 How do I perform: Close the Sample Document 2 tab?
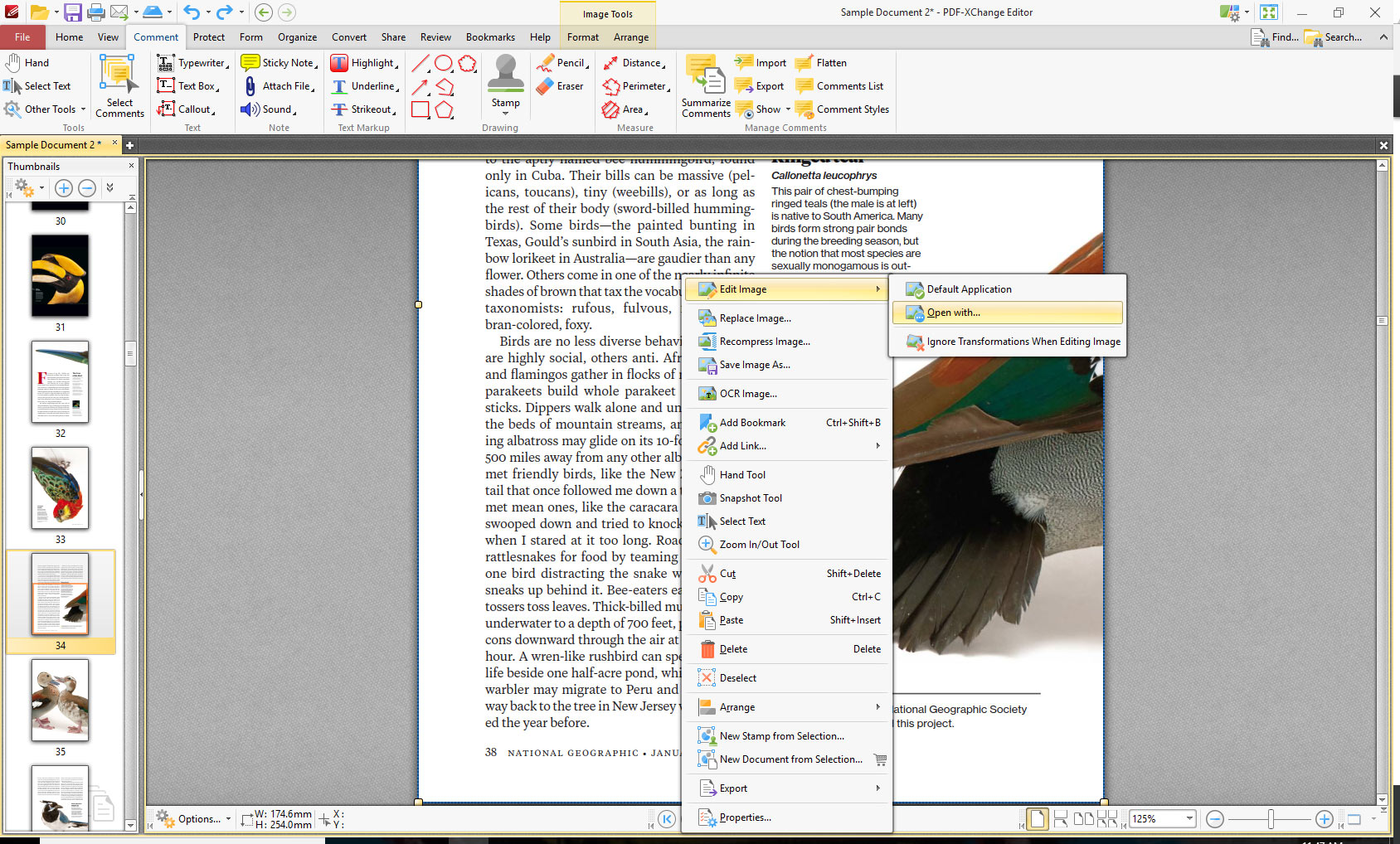tap(114, 143)
